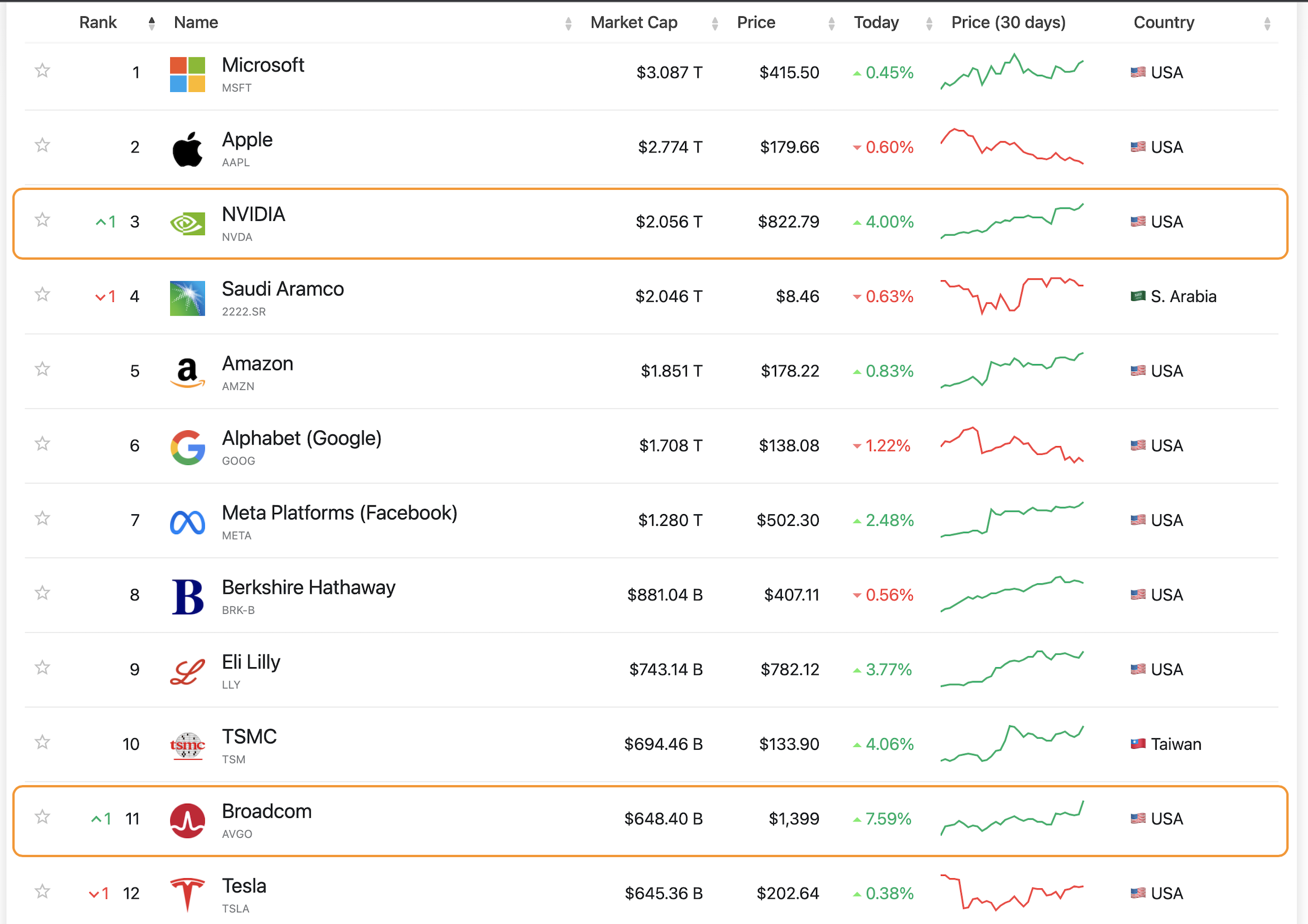Click the Meta Platforms logo icon
The image size is (1308, 924).
click(187, 522)
